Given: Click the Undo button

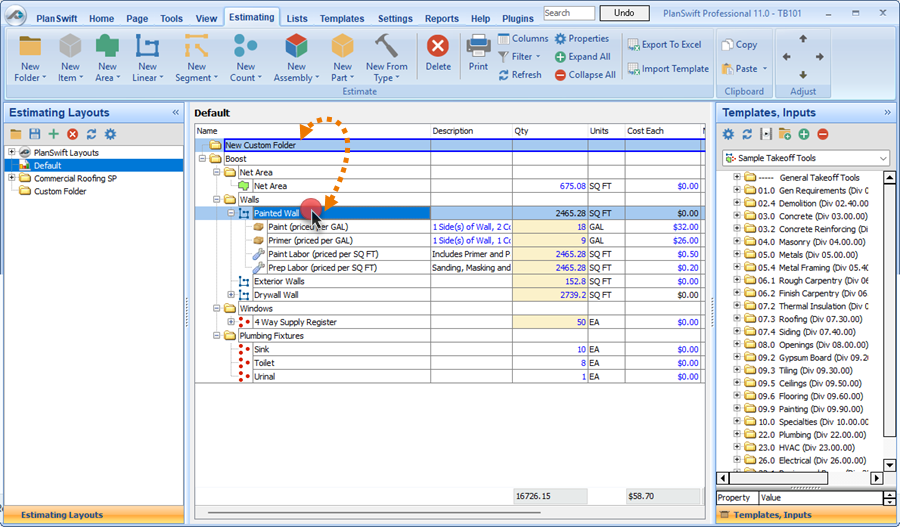Looking at the screenshot, I should [624, 13].
